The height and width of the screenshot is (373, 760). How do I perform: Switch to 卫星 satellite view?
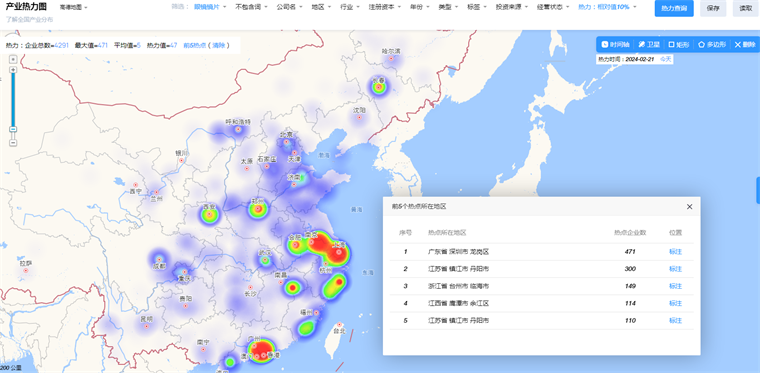click(649, 45)
